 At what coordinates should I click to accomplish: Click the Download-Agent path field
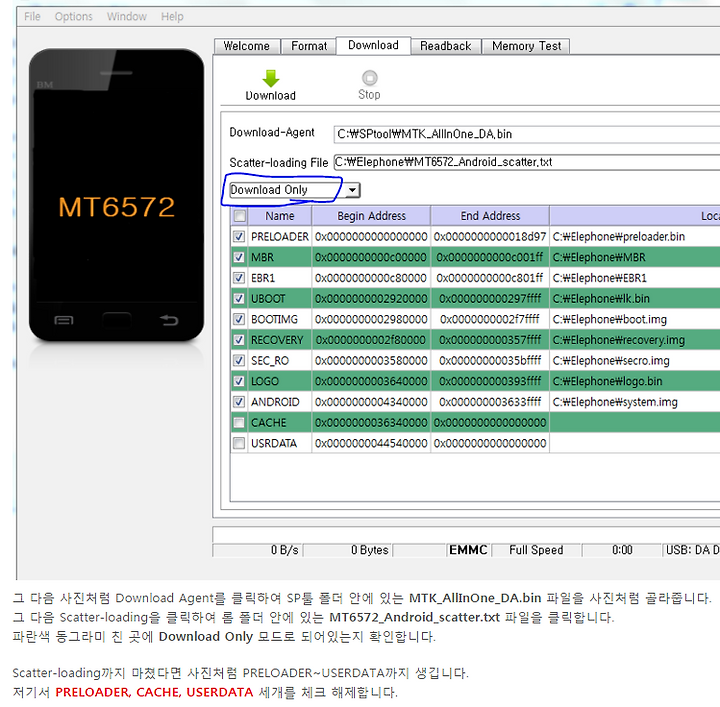527,134
